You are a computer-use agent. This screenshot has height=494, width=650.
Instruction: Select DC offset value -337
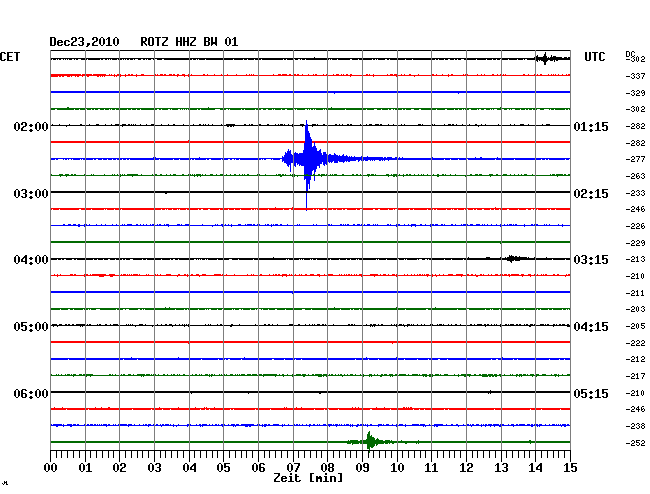[635, 76]
